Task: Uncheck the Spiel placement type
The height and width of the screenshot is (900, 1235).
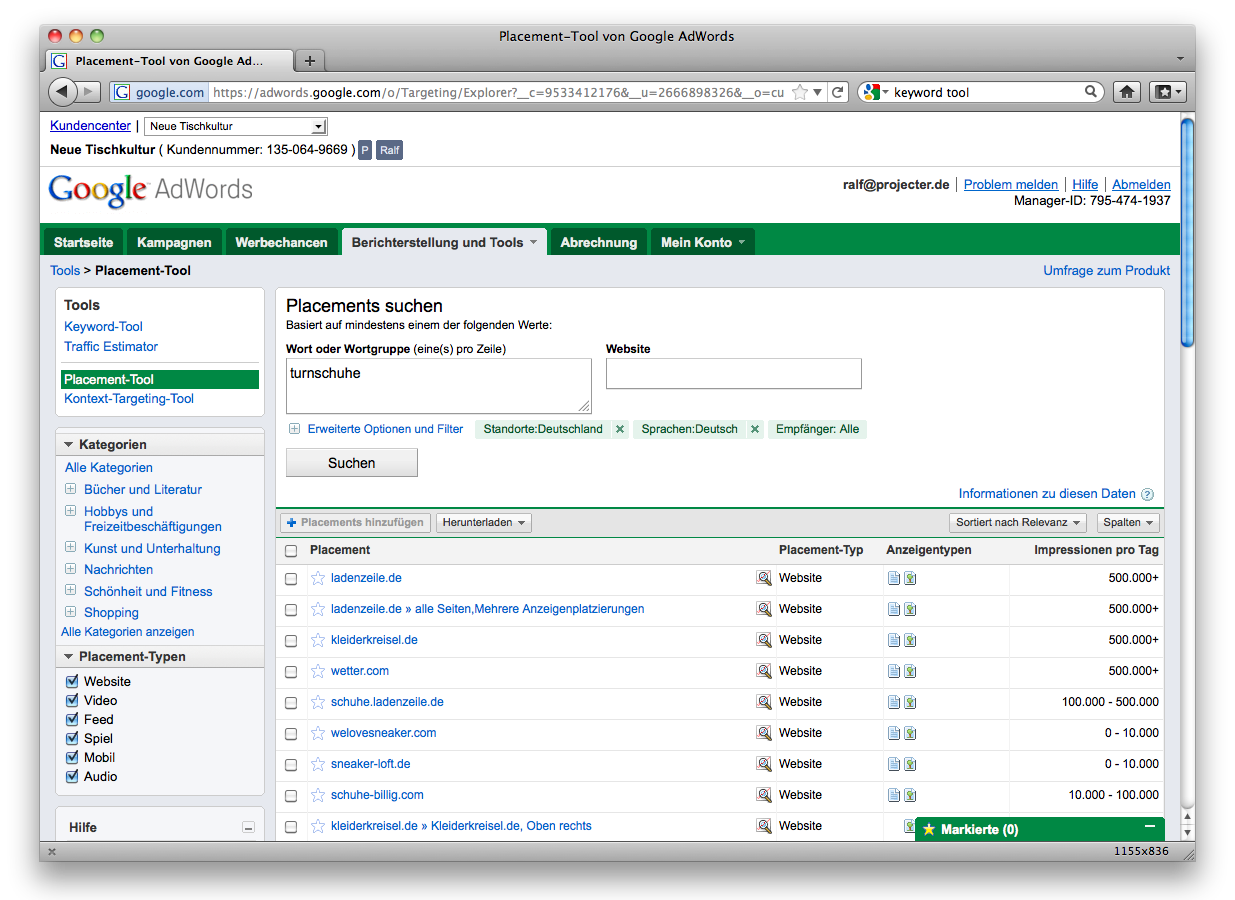Action: coord(72,738)
